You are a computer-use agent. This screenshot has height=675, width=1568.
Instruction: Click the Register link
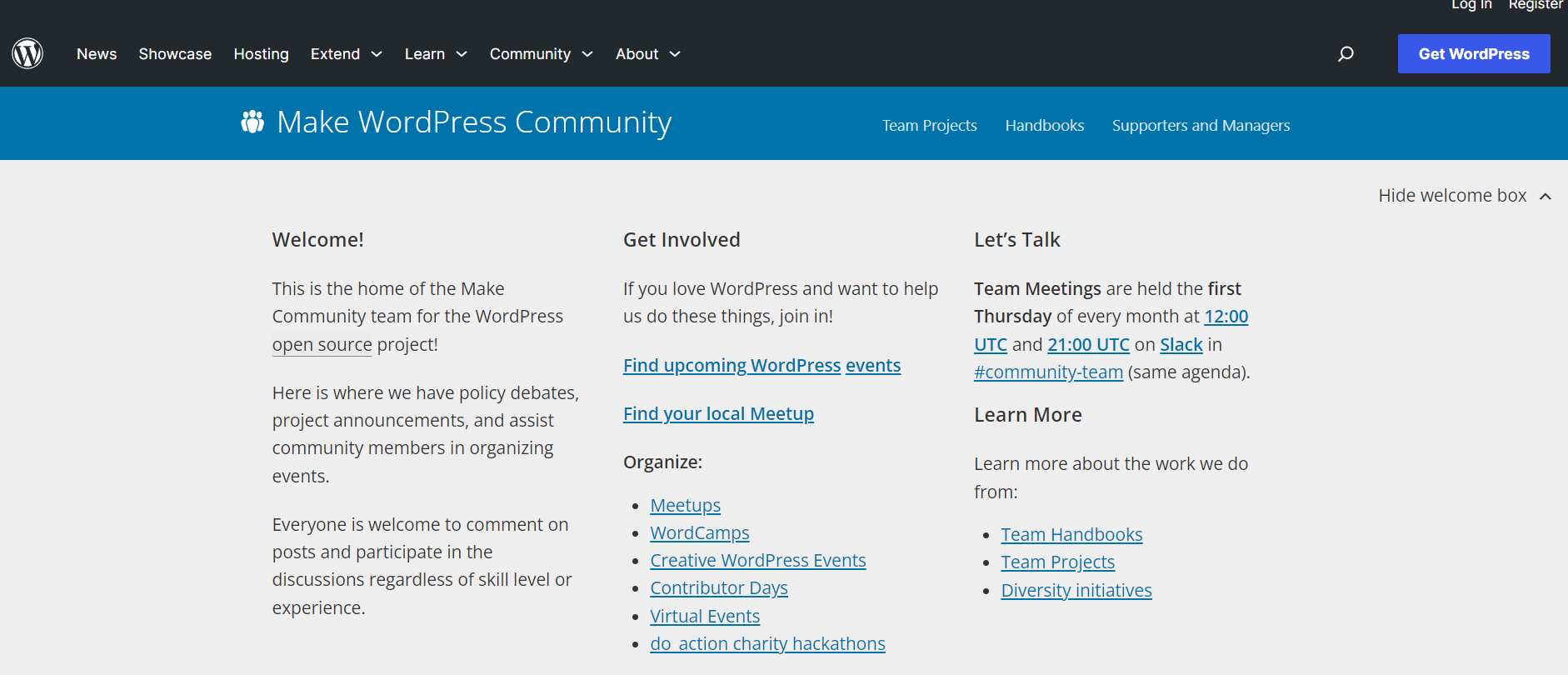point(1536,5)
